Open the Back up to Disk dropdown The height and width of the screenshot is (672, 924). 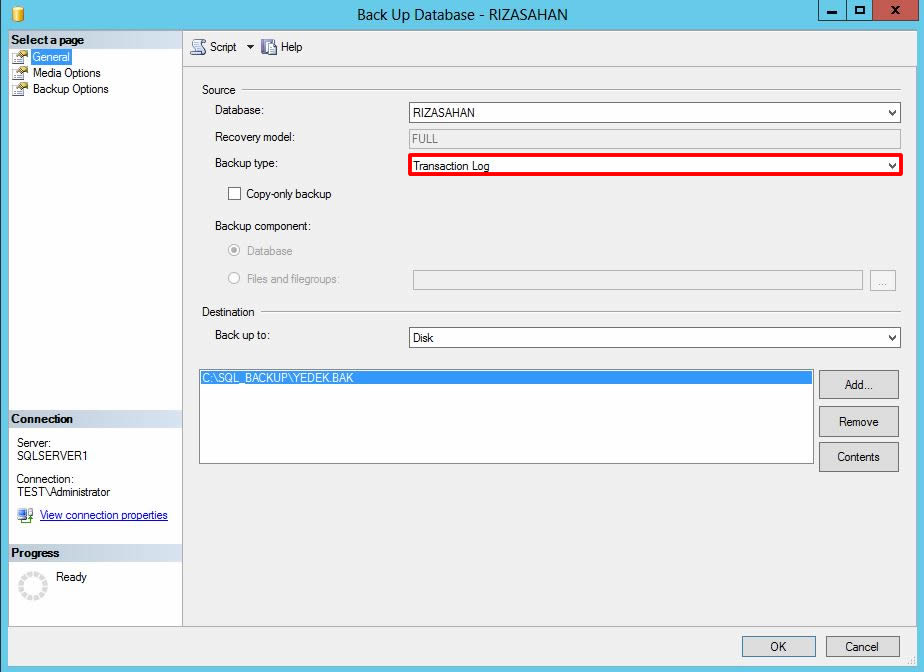click(654, 338)
